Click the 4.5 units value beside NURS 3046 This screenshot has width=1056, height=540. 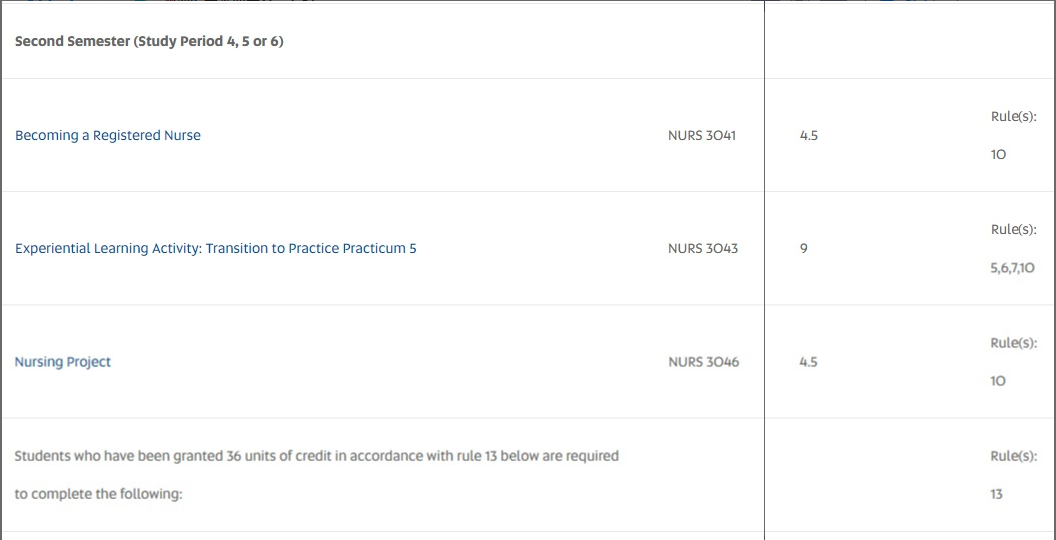pyautogui.click(x=808, y=362)
